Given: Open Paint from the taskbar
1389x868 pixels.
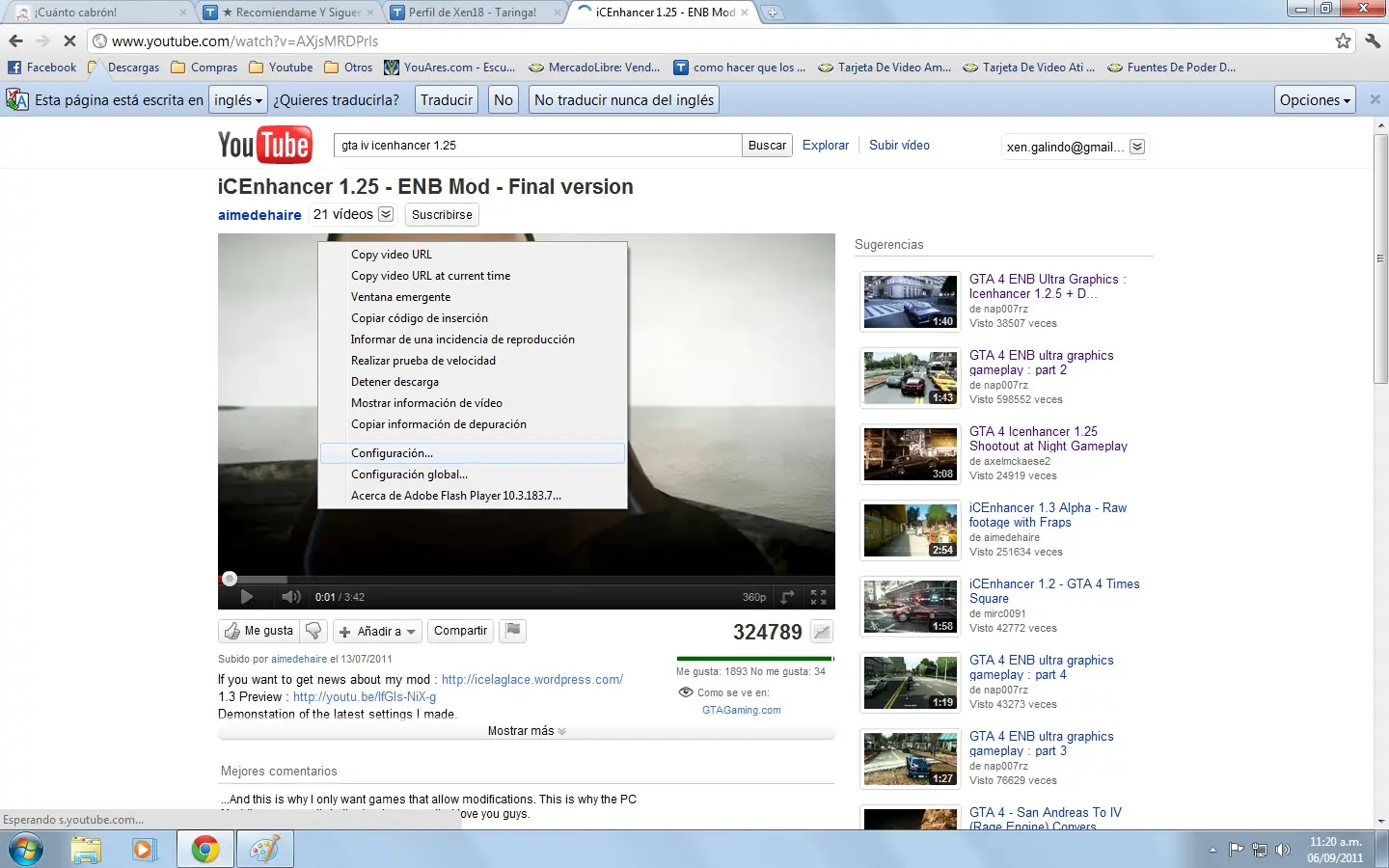Looking at the screenshot, I should click(x=264, y=850).
